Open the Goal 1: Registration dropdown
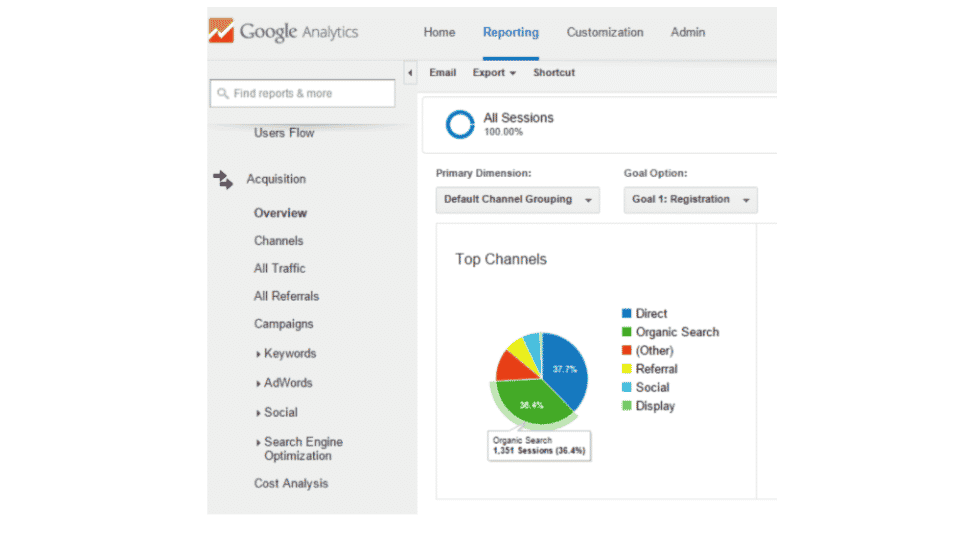The height and width of the screenshot is (540, 960). [690, 200]
